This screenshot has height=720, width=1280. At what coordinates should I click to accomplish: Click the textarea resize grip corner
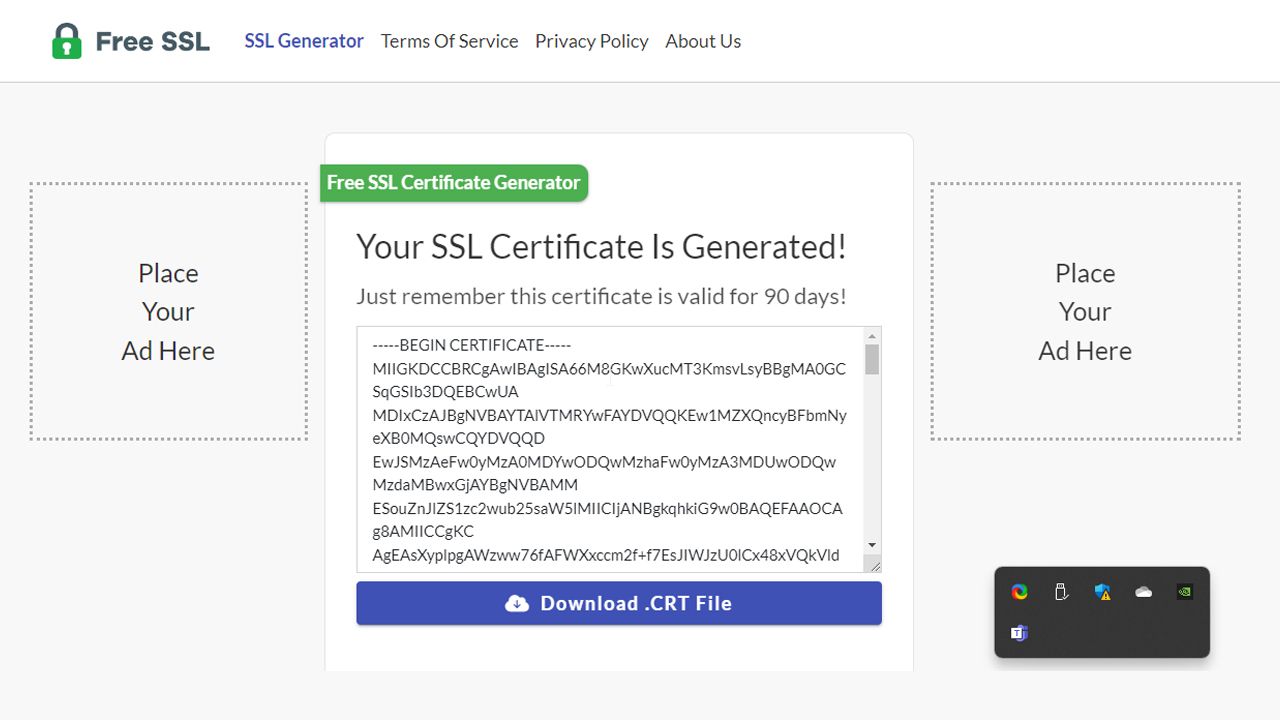(x=874, y=565)
